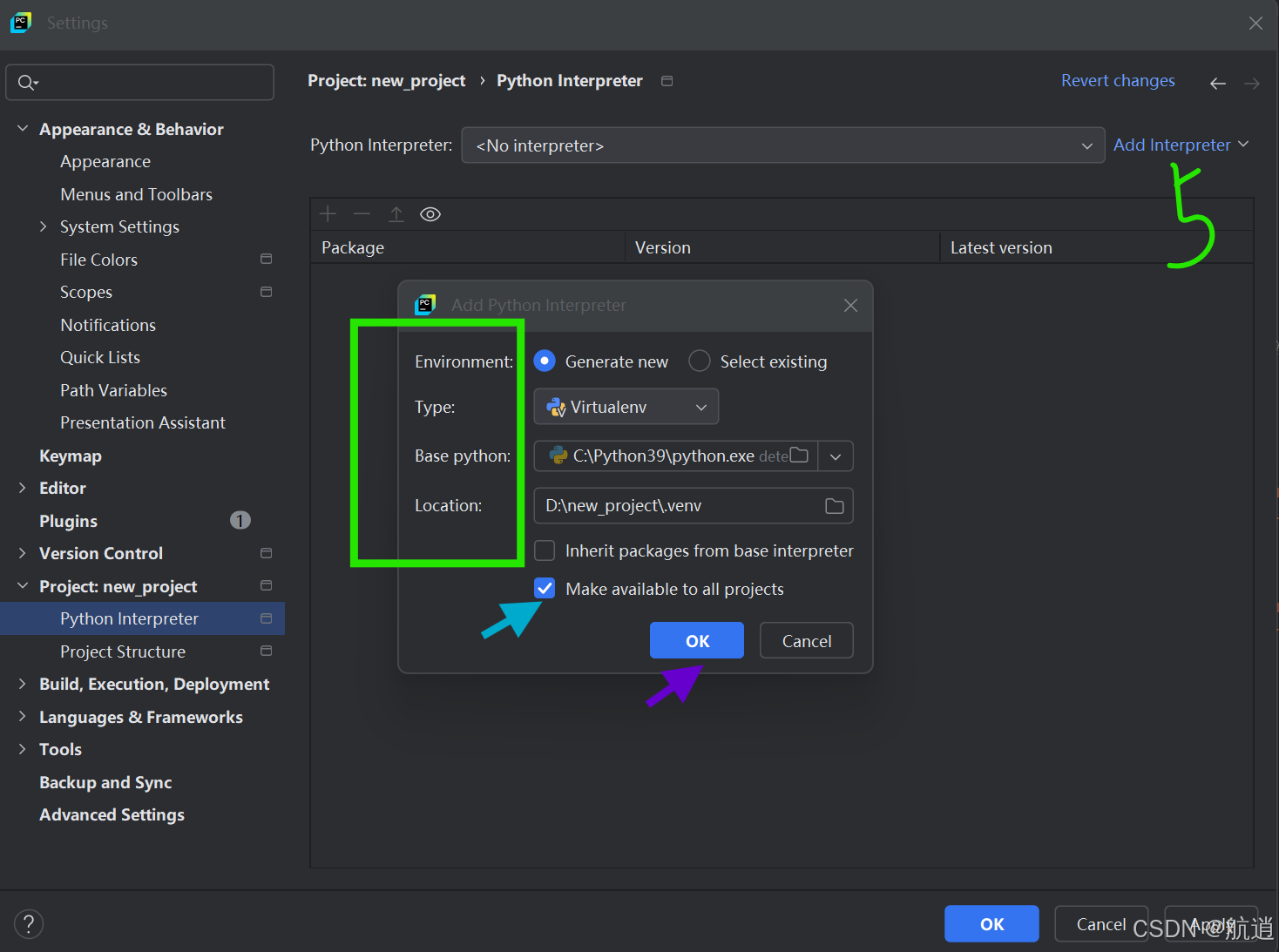Select the Generate new radio button
The image size is (1279, 952).
(545, 361)
